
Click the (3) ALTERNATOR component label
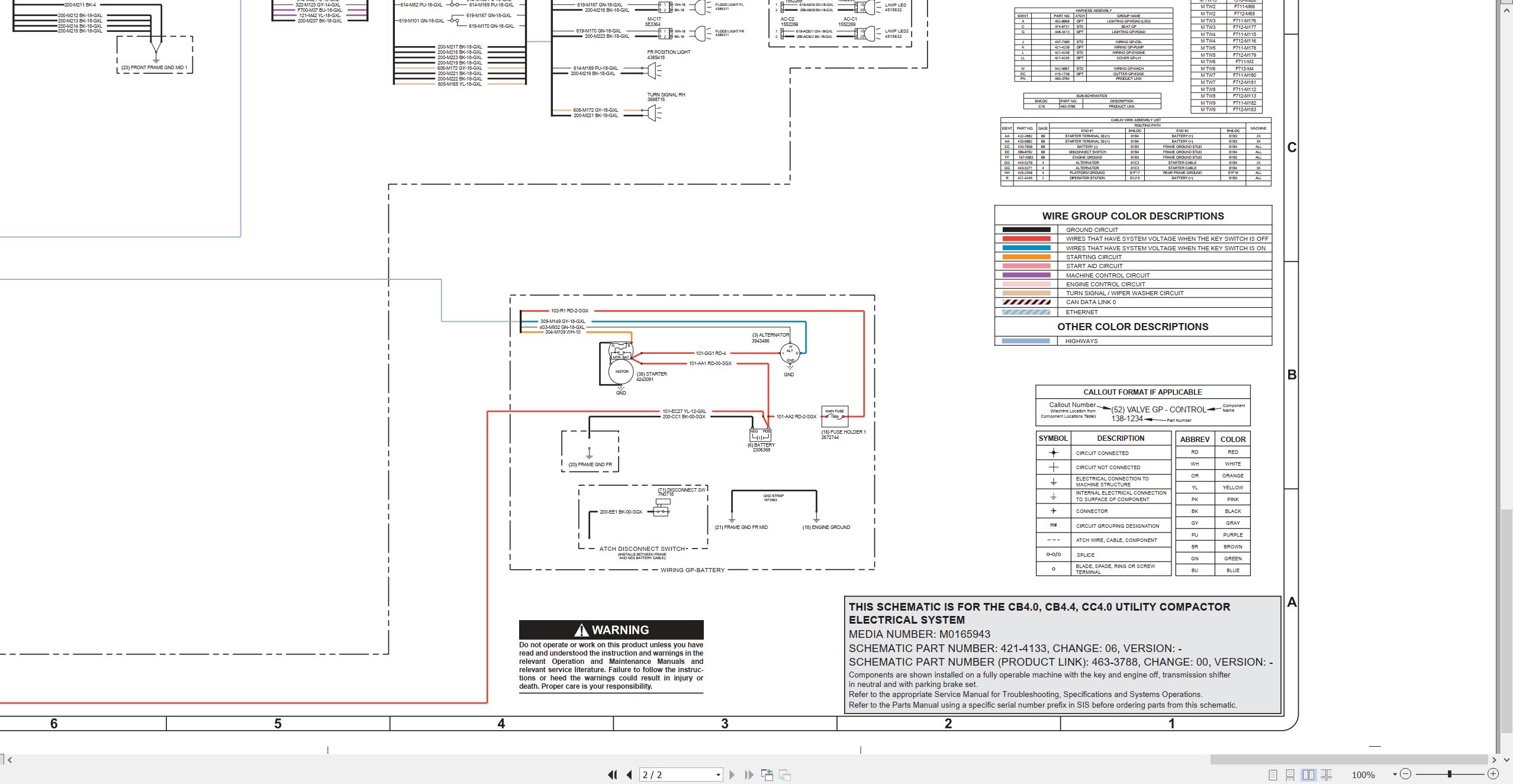click(x=770, y=335)
